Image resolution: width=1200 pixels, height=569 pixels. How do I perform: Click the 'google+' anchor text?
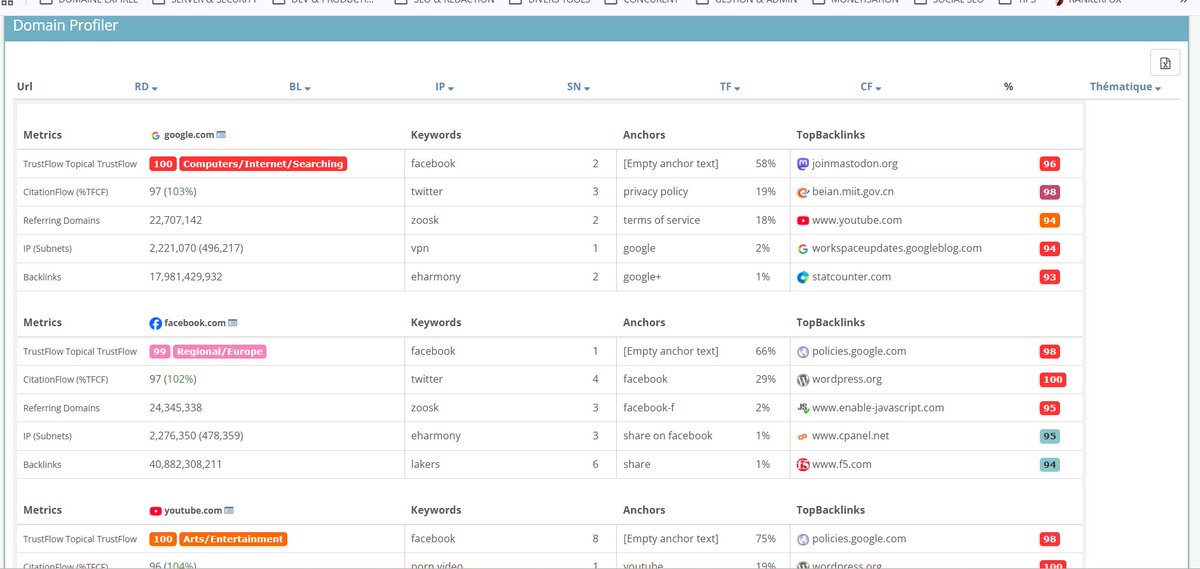(642, 276)
